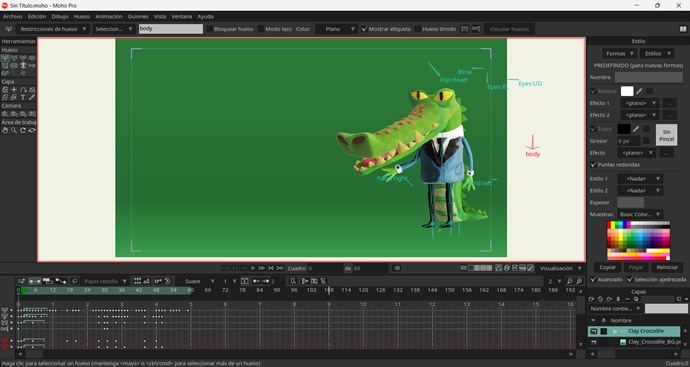Zoom out the timeline with magnifier icon
690x367 pixels.
pyautogui.click(x=570, y=281)
